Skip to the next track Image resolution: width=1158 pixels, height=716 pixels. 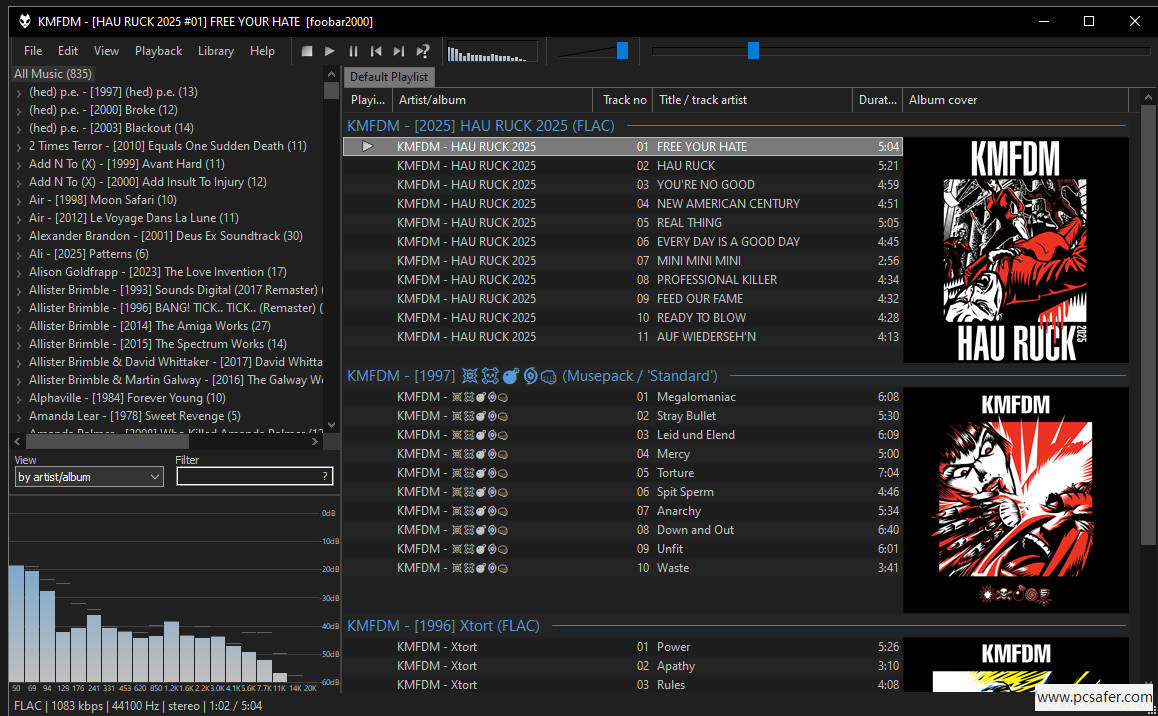(x=399, y=51)
